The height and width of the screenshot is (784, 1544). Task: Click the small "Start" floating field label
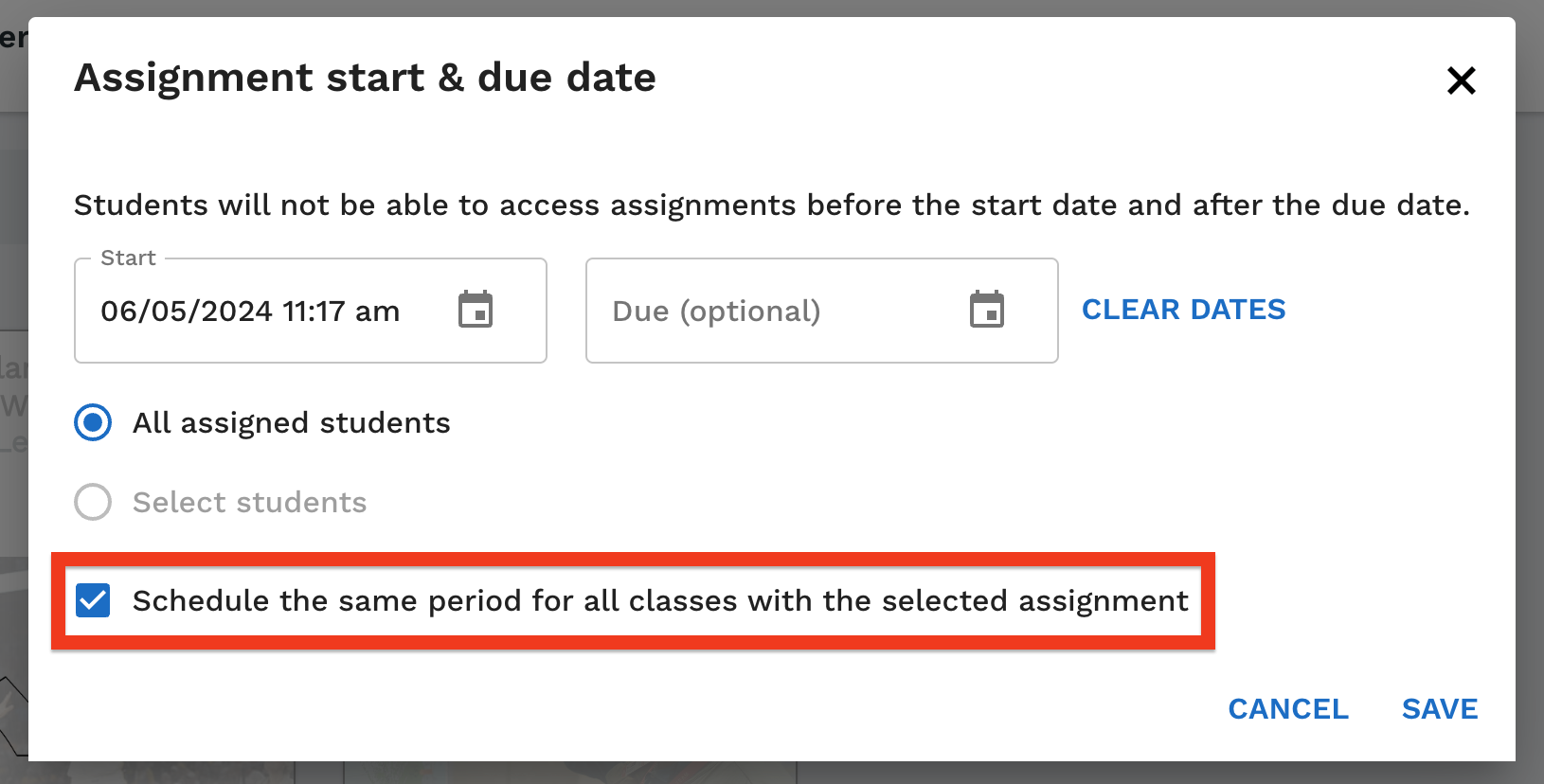tap(128, 258)
